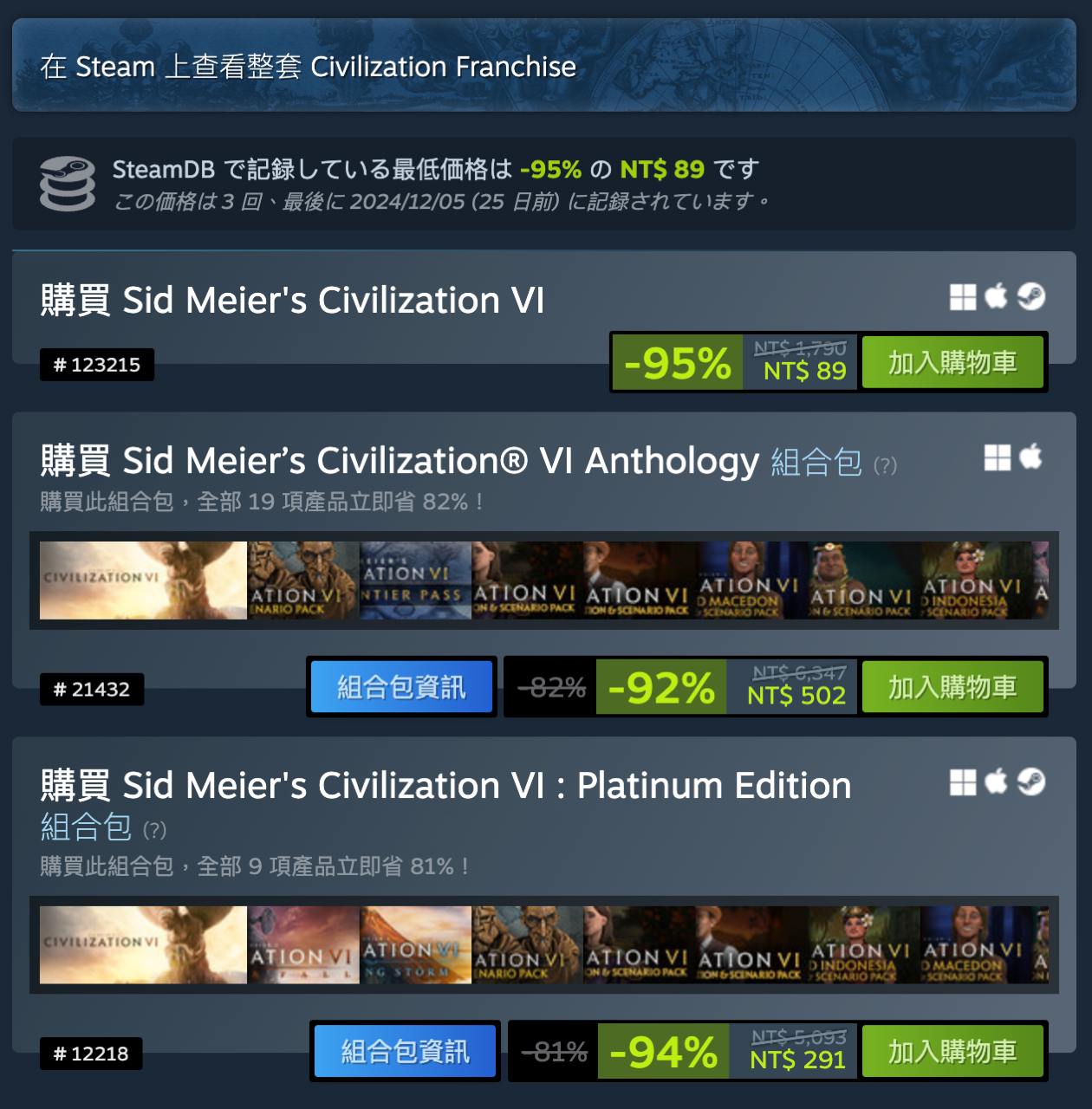Open Platinum Edition 組合包資訊 bundle info

[x=406, y=1052]
